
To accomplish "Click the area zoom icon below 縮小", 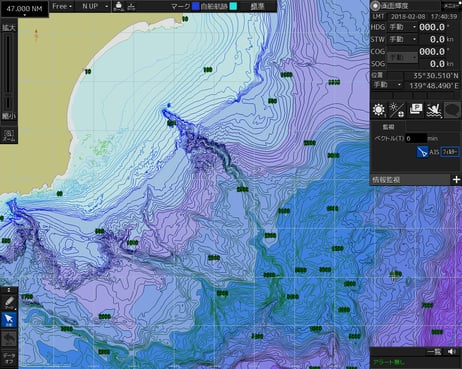I will [x=9, y=135].
